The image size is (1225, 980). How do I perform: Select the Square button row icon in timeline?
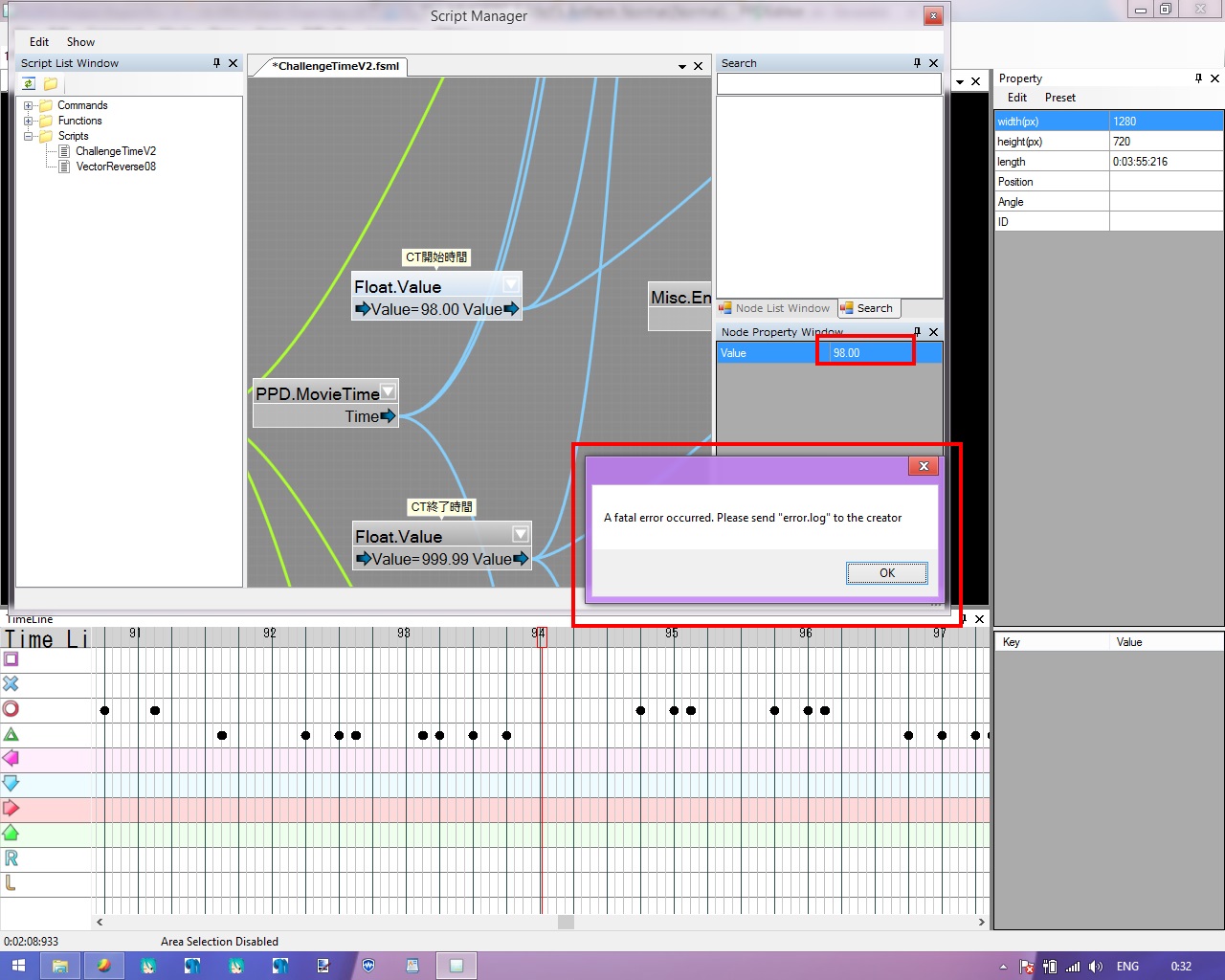click(11, 659)
